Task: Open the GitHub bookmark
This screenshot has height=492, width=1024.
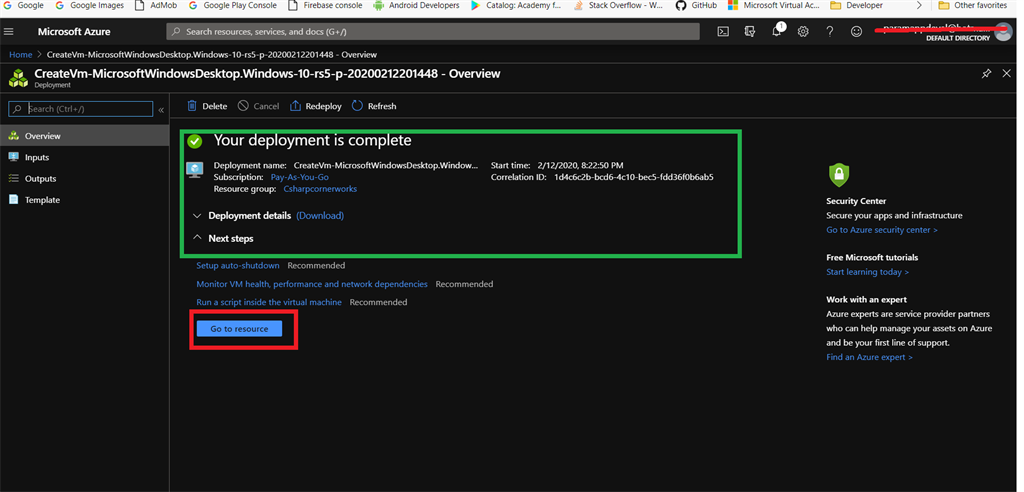Action: point(696,5)
